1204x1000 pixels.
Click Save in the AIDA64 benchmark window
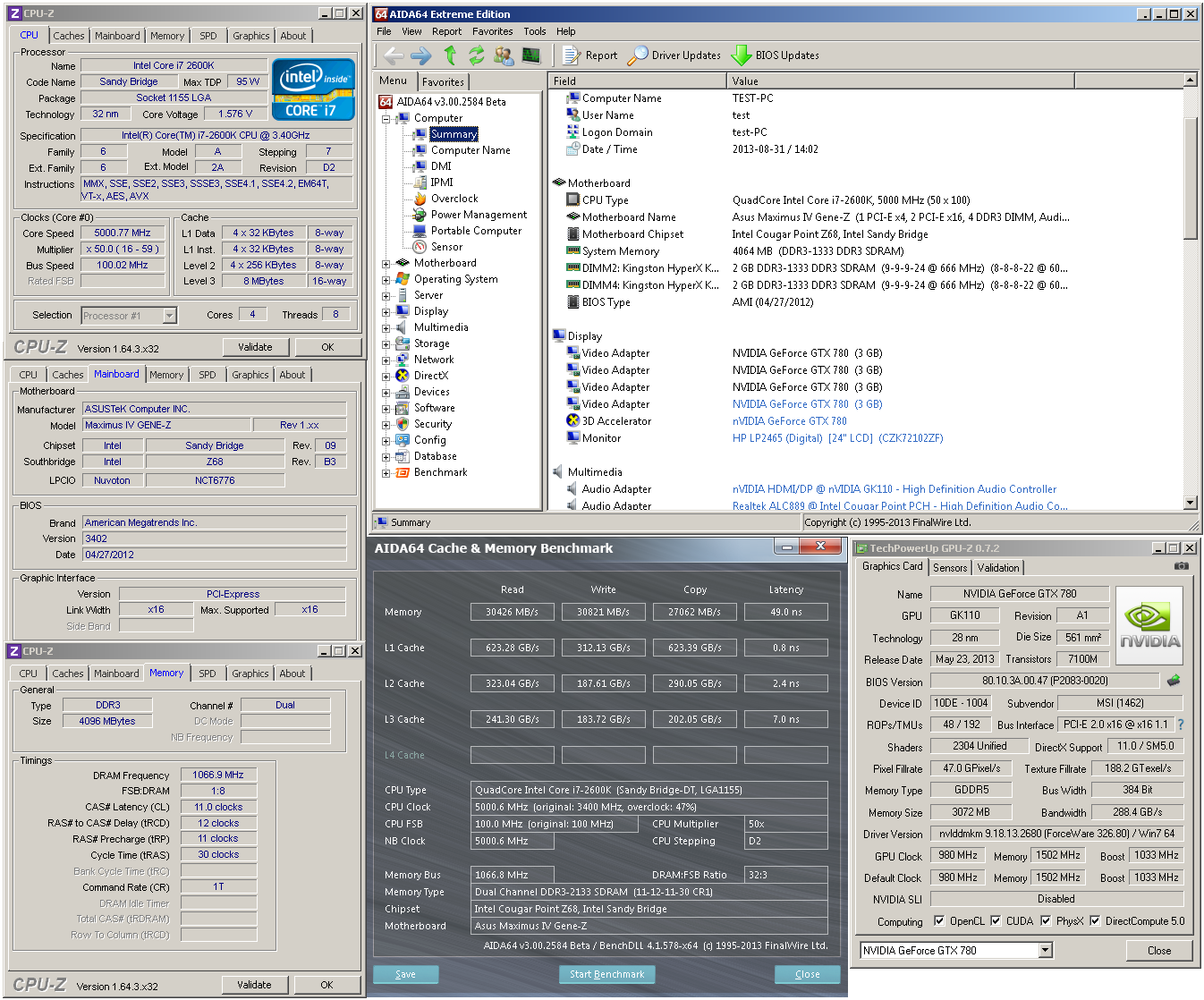click(405, 974)
